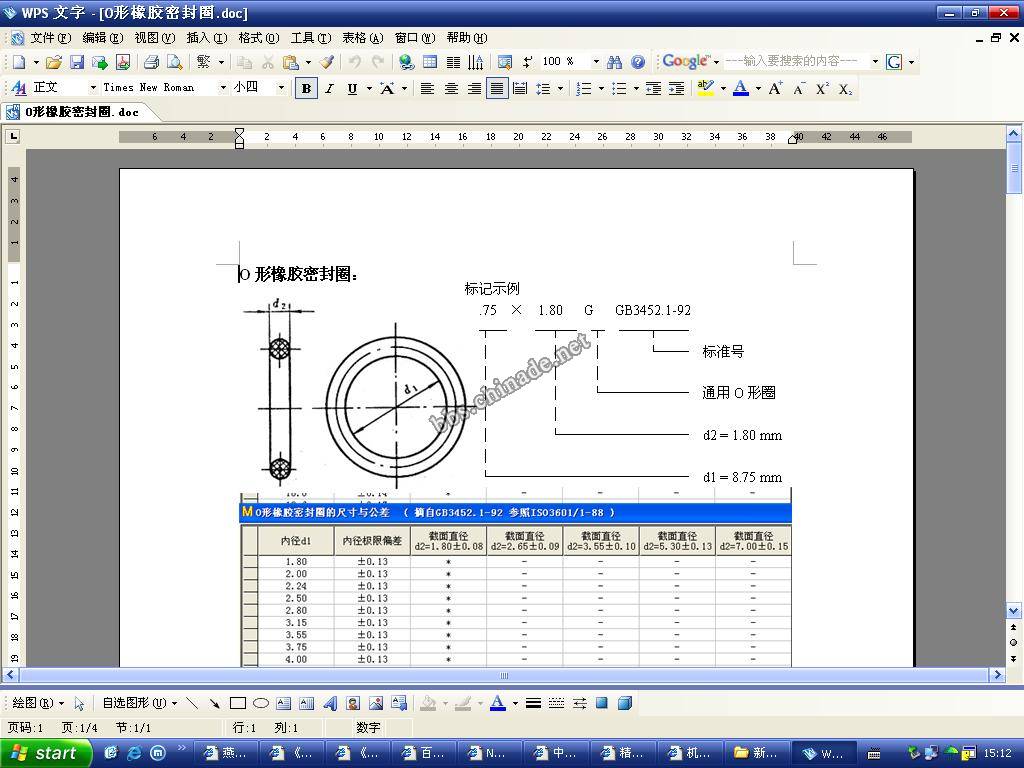Open the 文件 menu
This screenshot has width=1024, height=768.
(50, 38)
